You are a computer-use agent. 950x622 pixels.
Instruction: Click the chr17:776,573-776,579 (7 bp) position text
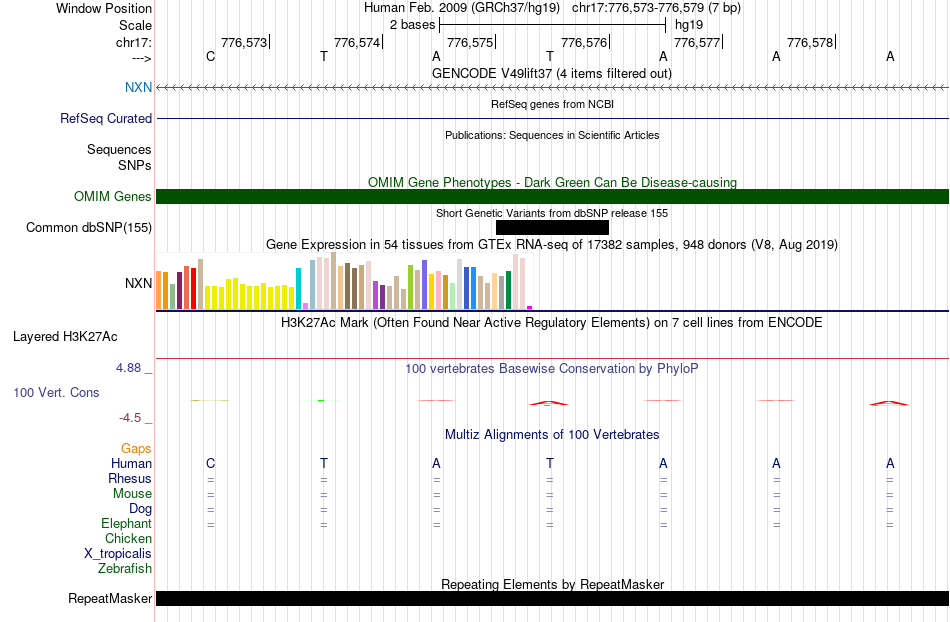click(656, 8)
